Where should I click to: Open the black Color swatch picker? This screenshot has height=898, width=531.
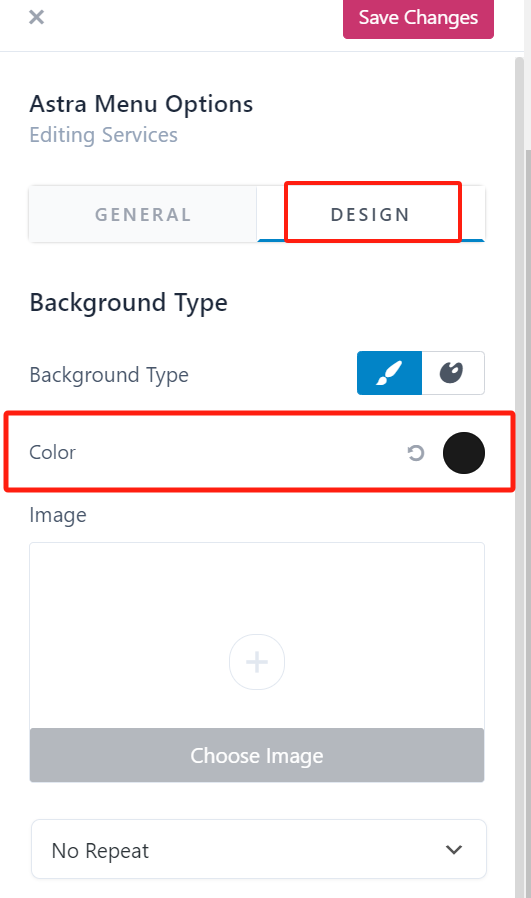click(463, 453)
